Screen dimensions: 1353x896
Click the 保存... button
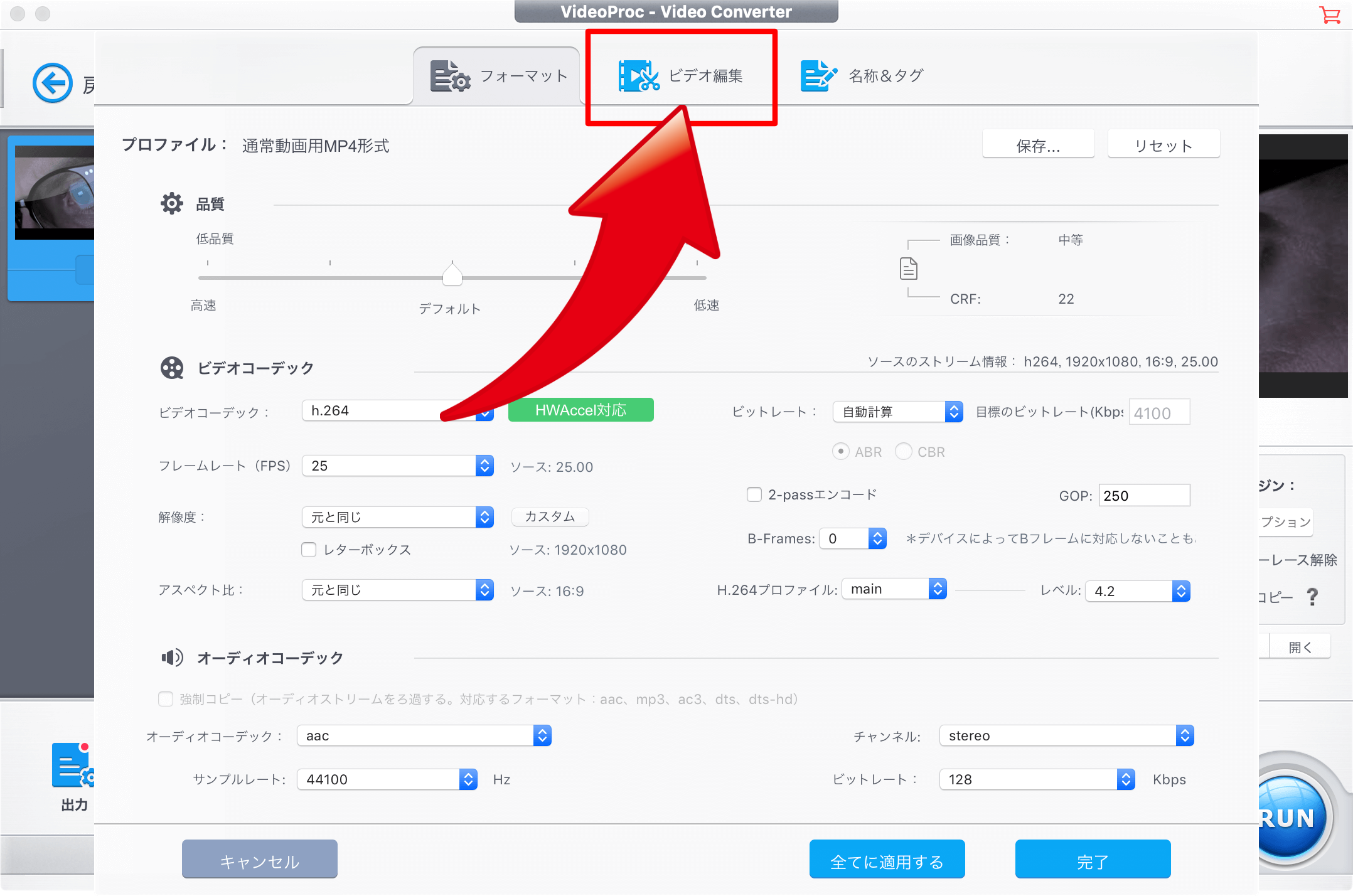coord(1039,146)
